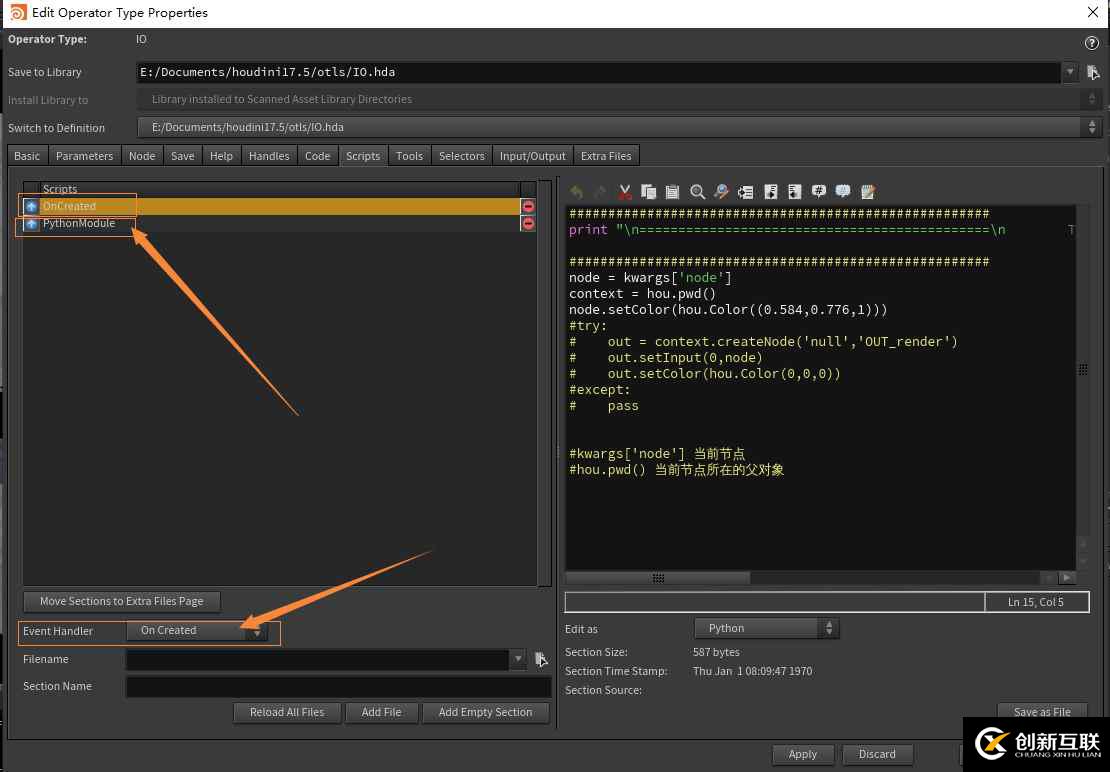
Task: Click the unindent selection icon
Action: point(794,192)
